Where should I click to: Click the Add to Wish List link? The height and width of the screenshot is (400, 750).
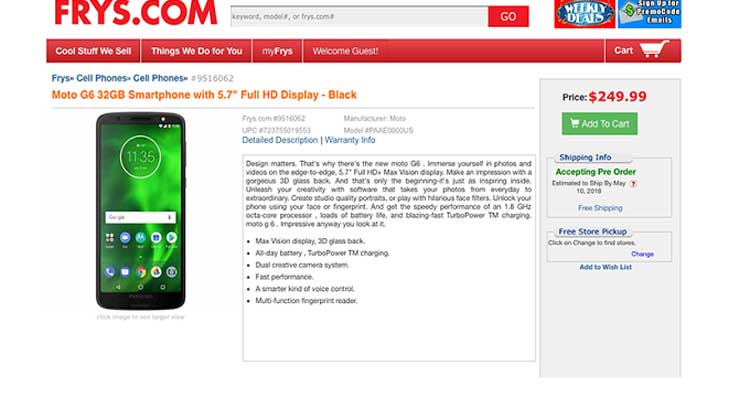coord(606,267)
